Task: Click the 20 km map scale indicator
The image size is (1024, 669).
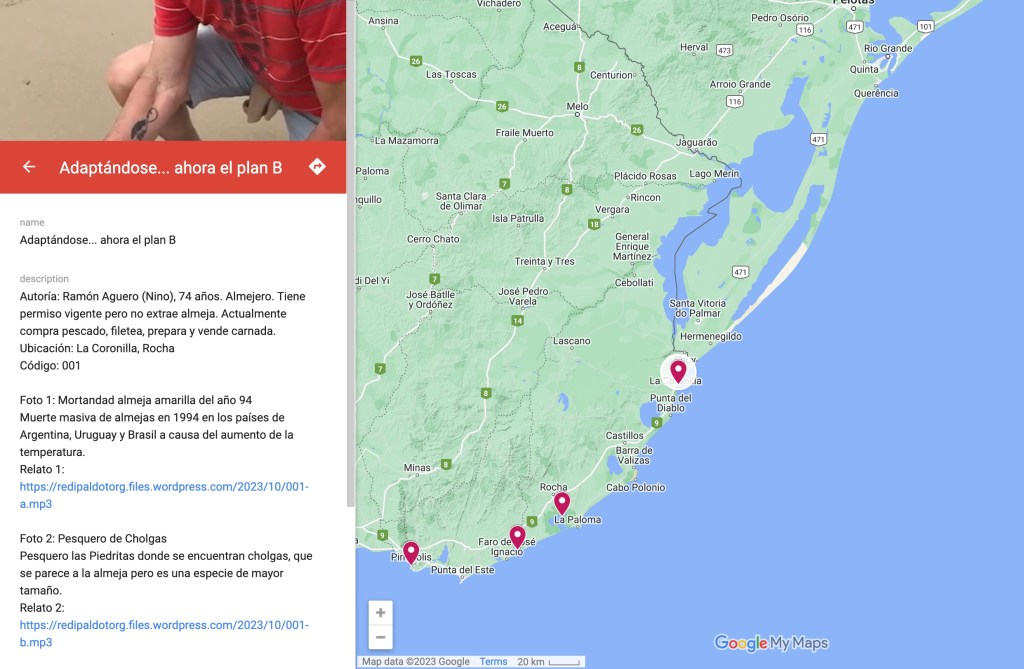Action: (x=549, y=662)
